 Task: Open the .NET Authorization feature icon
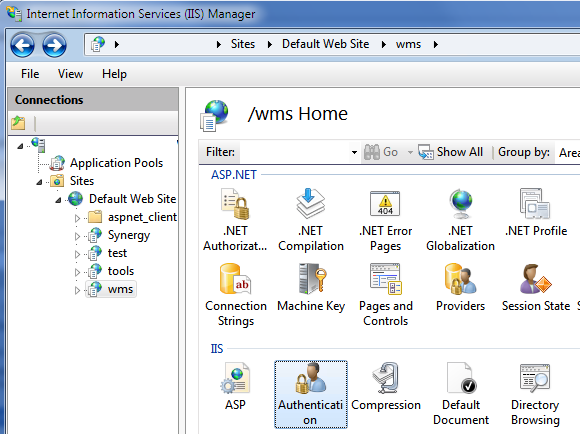pos(235,220)
